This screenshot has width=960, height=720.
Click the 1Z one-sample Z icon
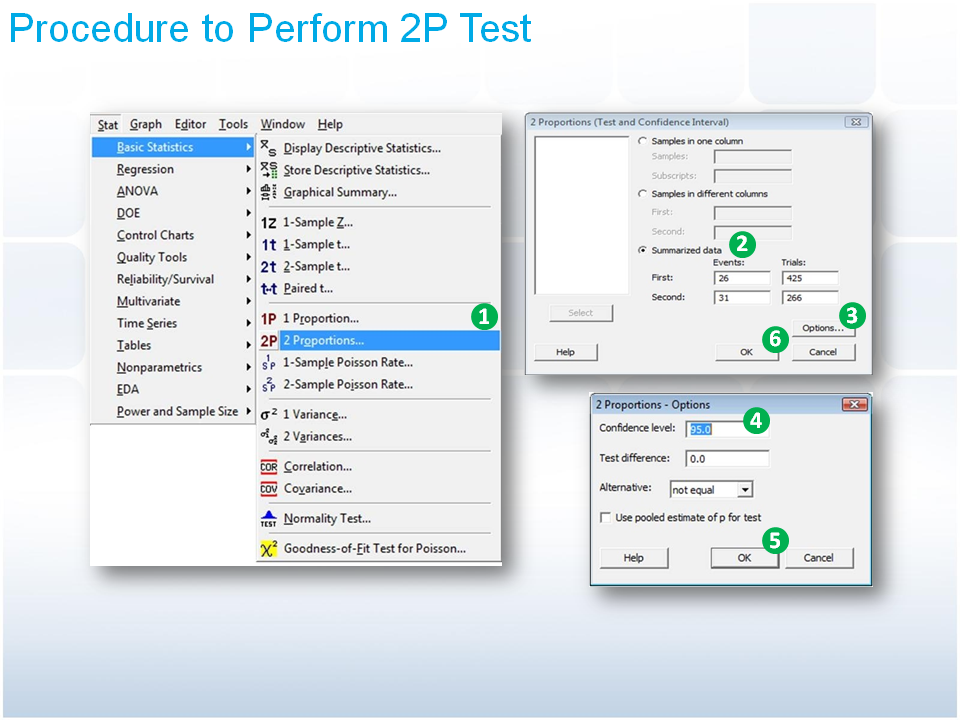point(268,222)
